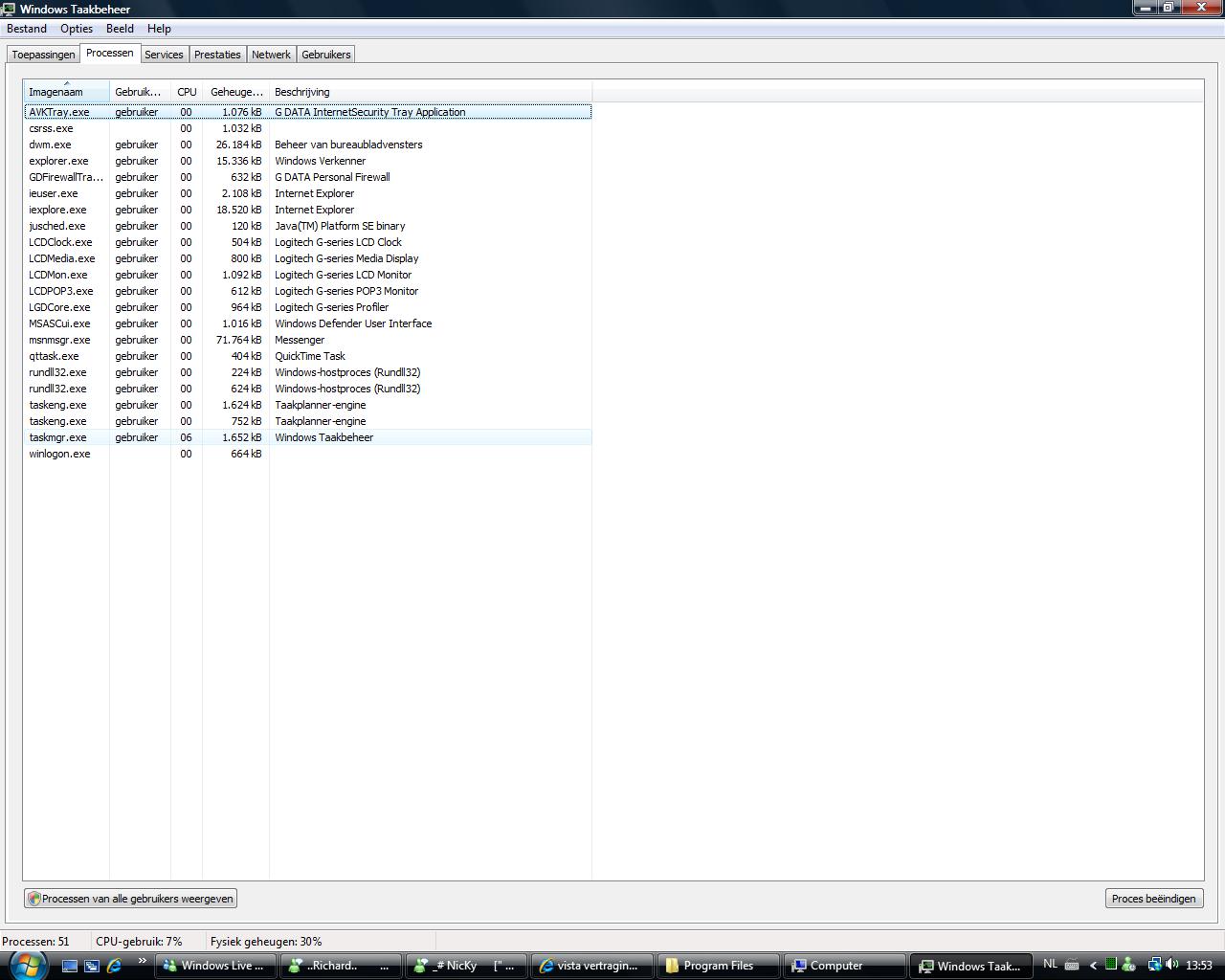Select the MSASCui.exe process
The height and width of the screenshot is (980, 1225).
point(307,323)
